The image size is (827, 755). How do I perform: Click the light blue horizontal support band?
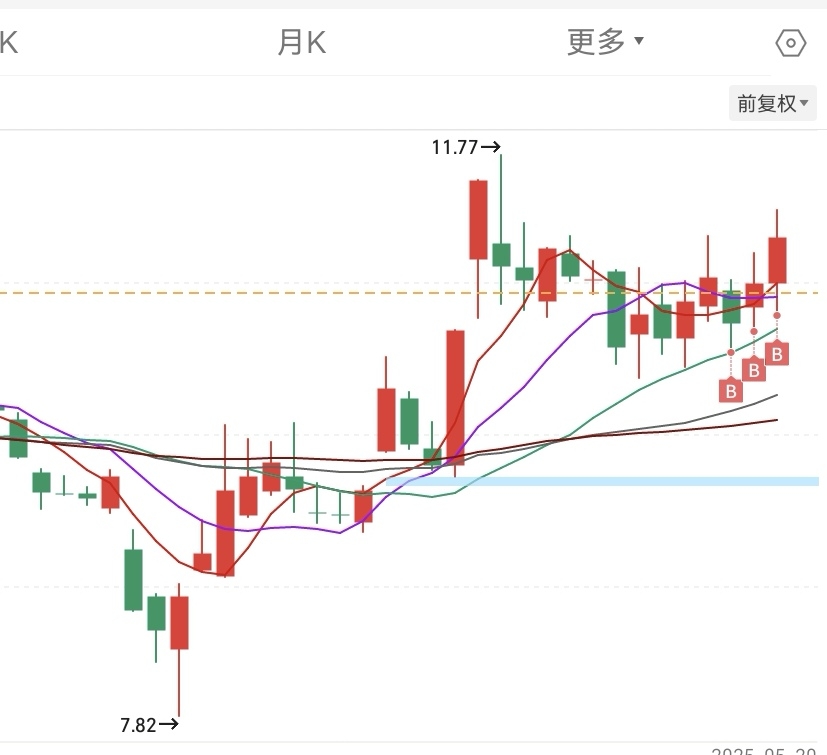600,481
